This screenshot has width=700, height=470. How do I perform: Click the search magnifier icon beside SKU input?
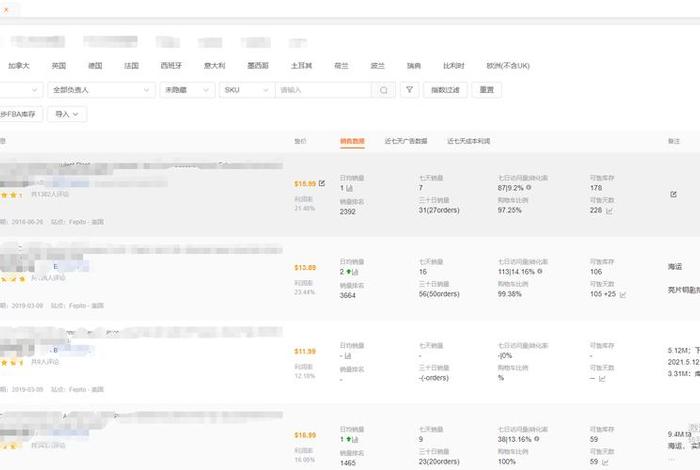point(383,90)
